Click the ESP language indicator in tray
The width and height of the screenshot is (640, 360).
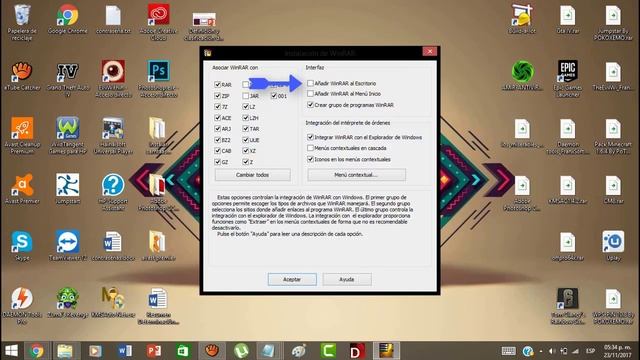[590, 351]
